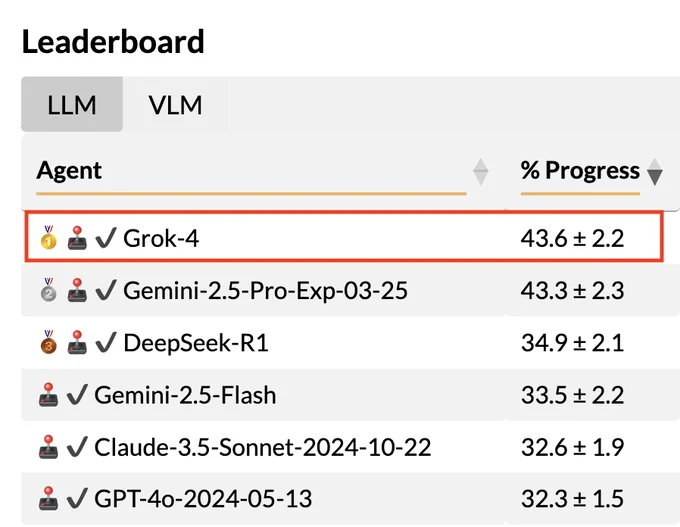The width and height of the screenshot is (680, 527).
Task: Click the joystick icon in the Grok-4 row
Action: point(77,238)
